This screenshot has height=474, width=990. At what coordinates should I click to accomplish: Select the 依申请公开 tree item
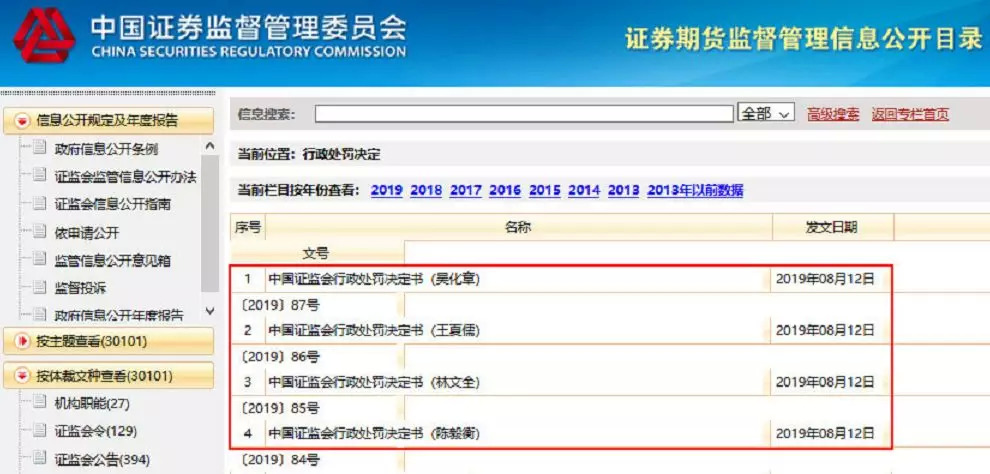tap(86, 233)
